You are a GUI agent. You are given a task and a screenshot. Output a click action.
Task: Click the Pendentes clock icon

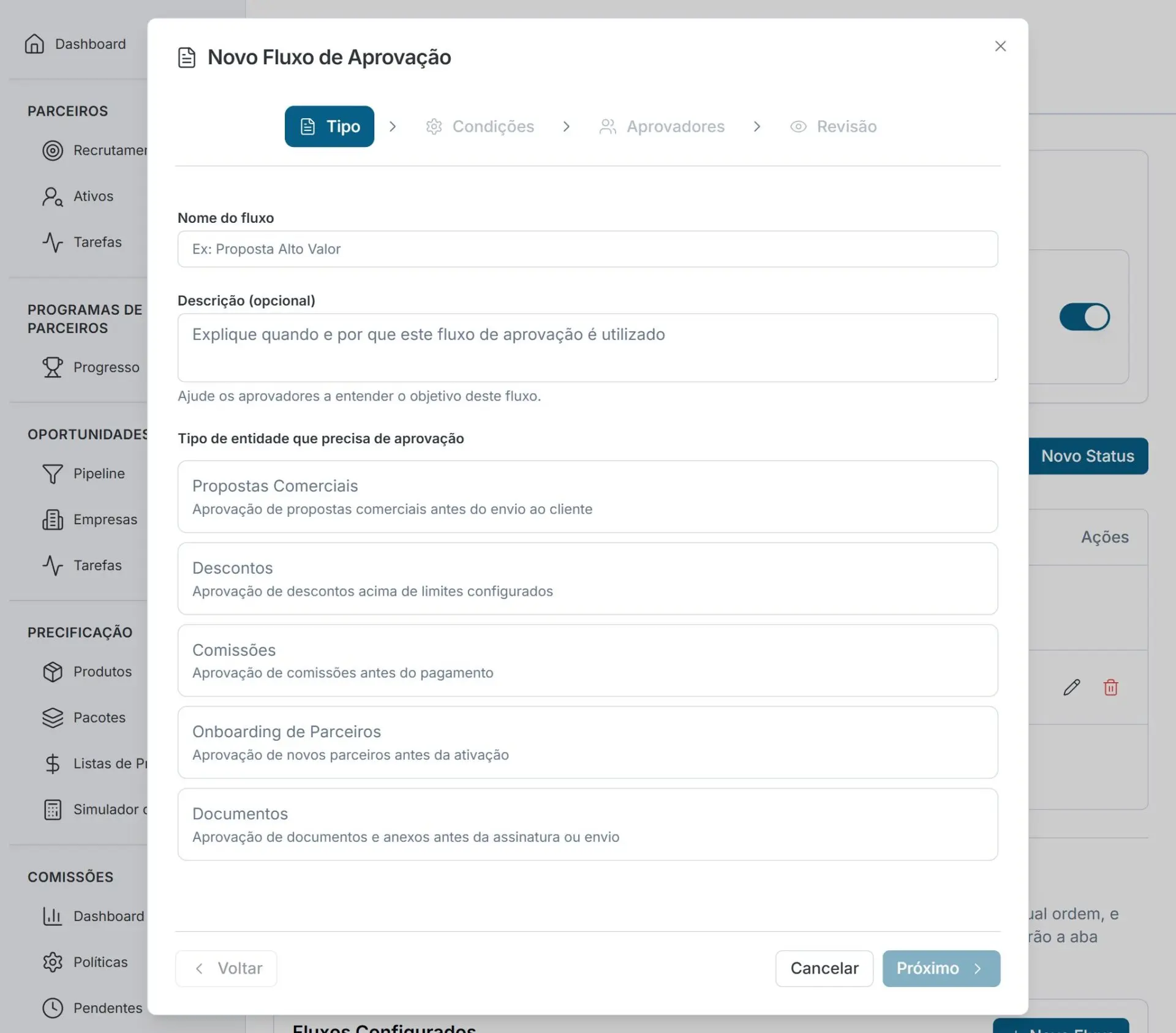point(53,1008)
